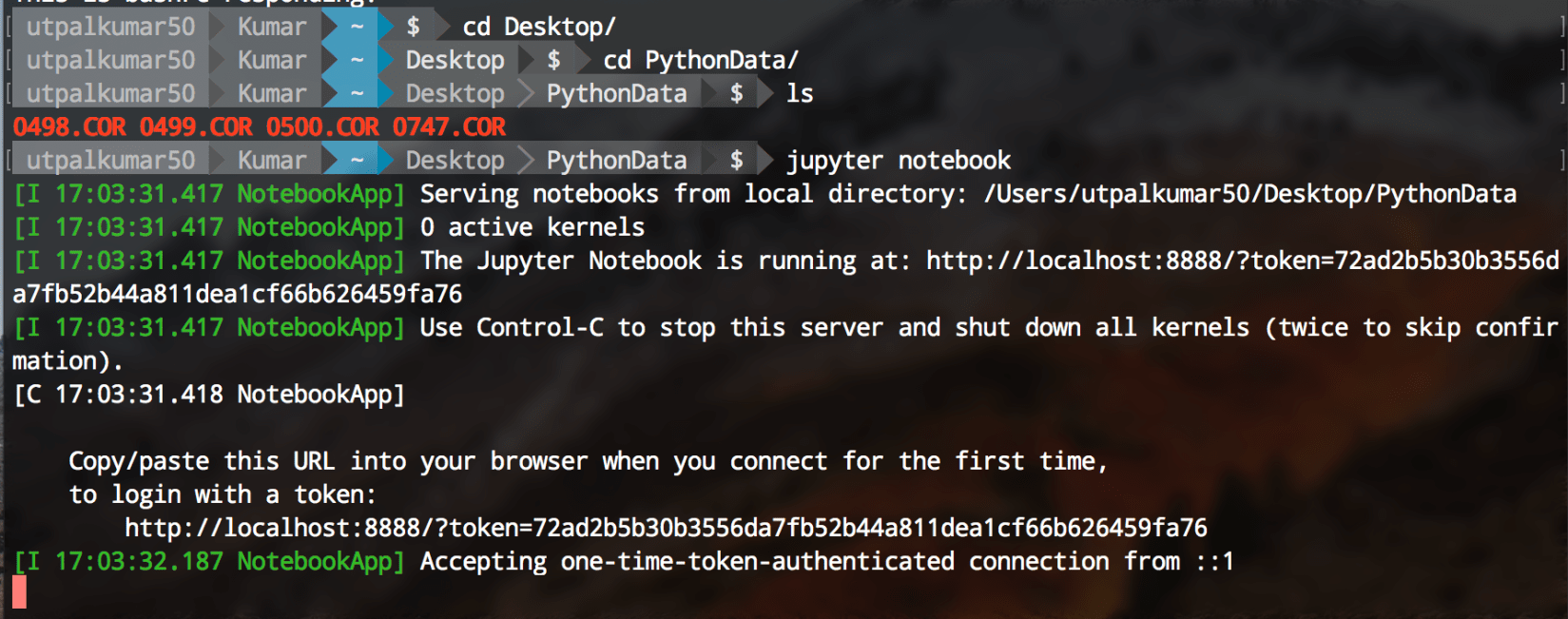Click the indented localhost token URL
The height and width of the screenshot is (619, 1568).
coord(666,528)
